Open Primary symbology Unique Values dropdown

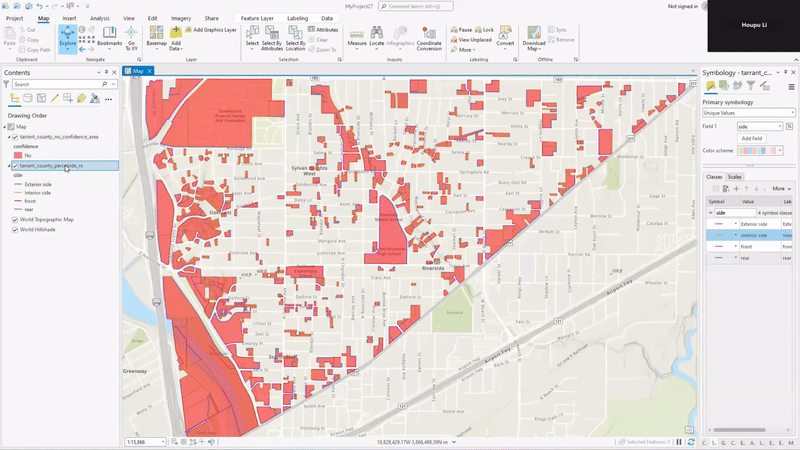tap(748, 113)
